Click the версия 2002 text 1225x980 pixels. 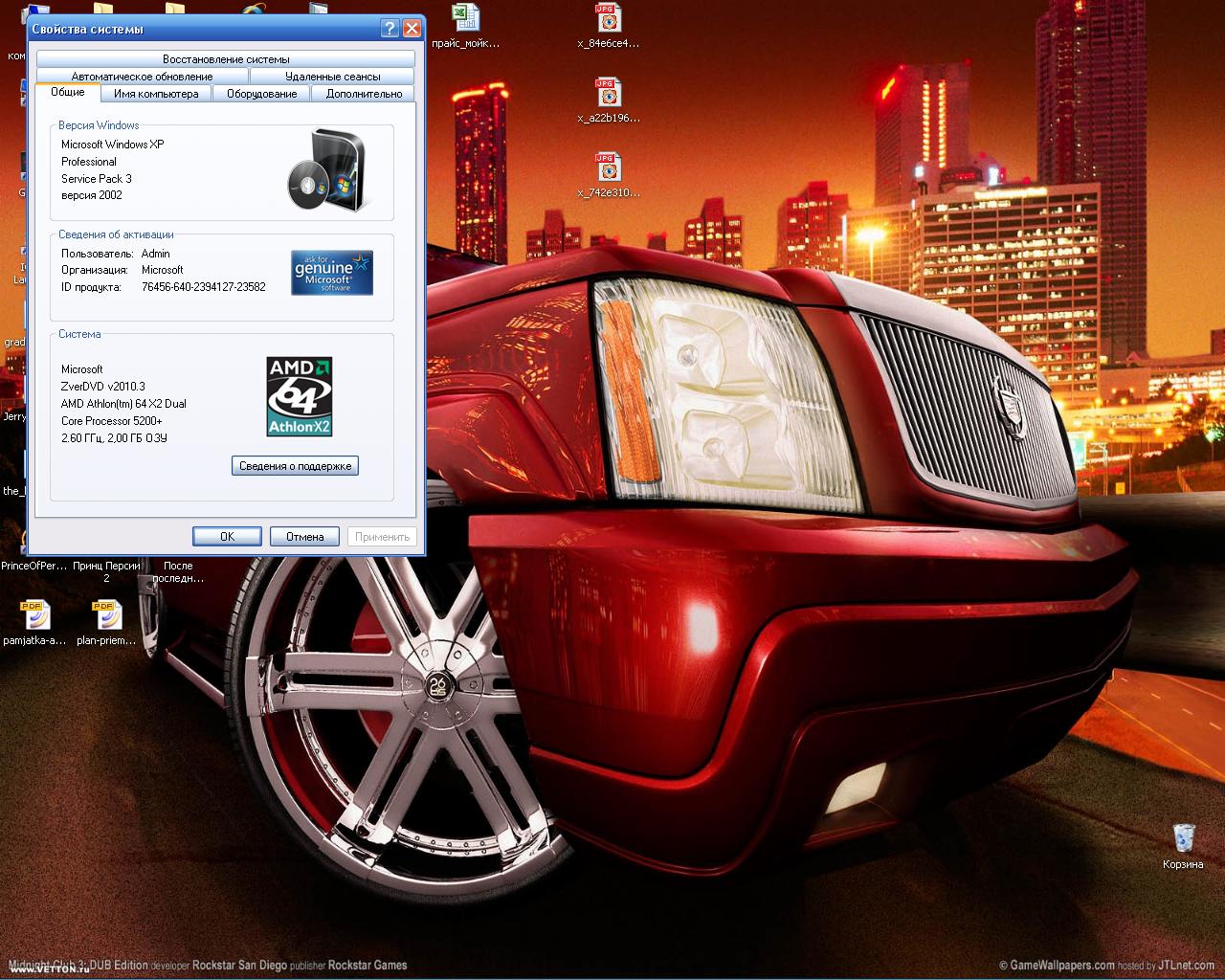[x=92, y=195]
